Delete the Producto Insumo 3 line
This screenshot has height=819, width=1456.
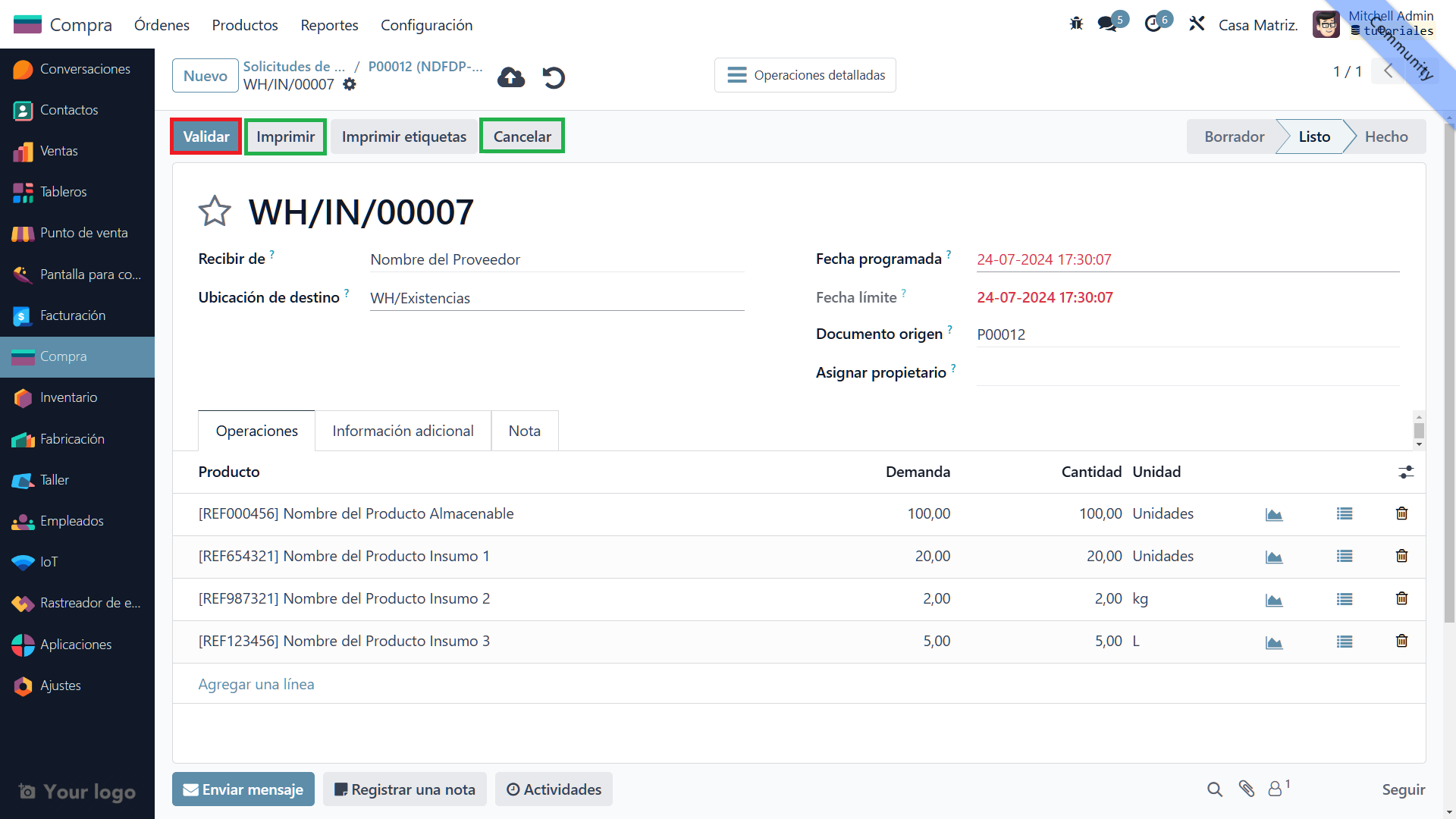[x=1401, y=642]
